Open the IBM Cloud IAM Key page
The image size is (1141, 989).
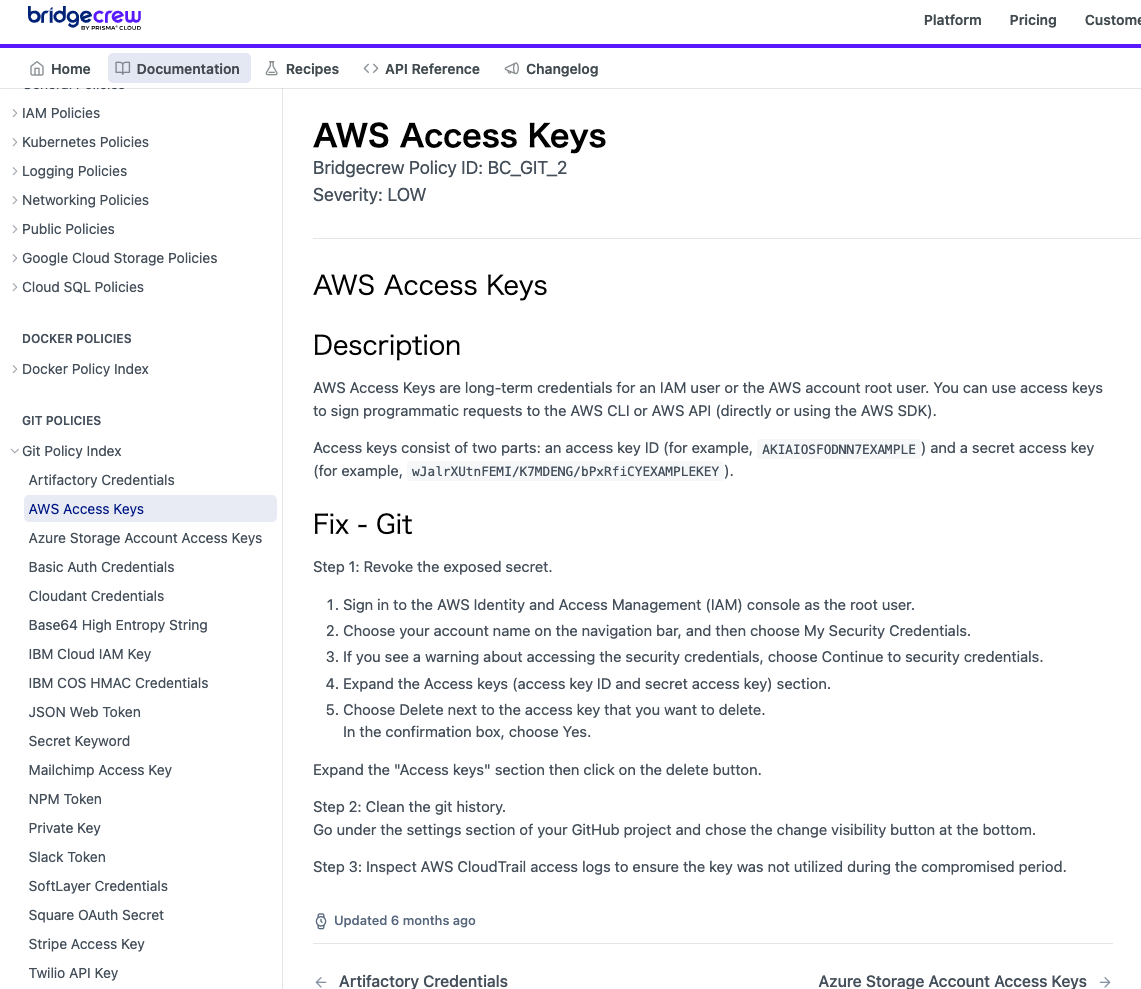pyautogui.click(x=90, y=655)
